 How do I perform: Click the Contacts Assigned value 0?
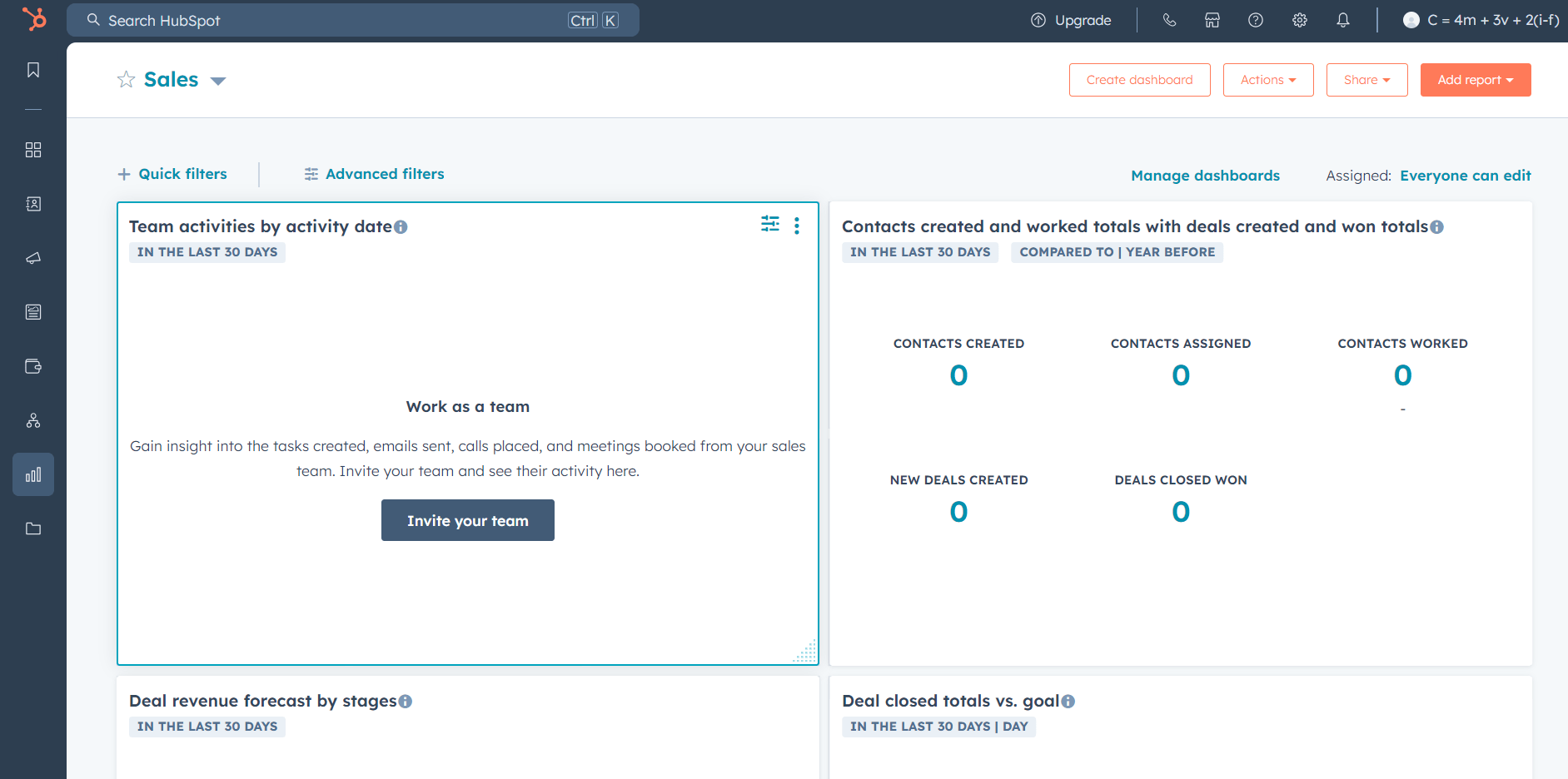[1181, 375]
